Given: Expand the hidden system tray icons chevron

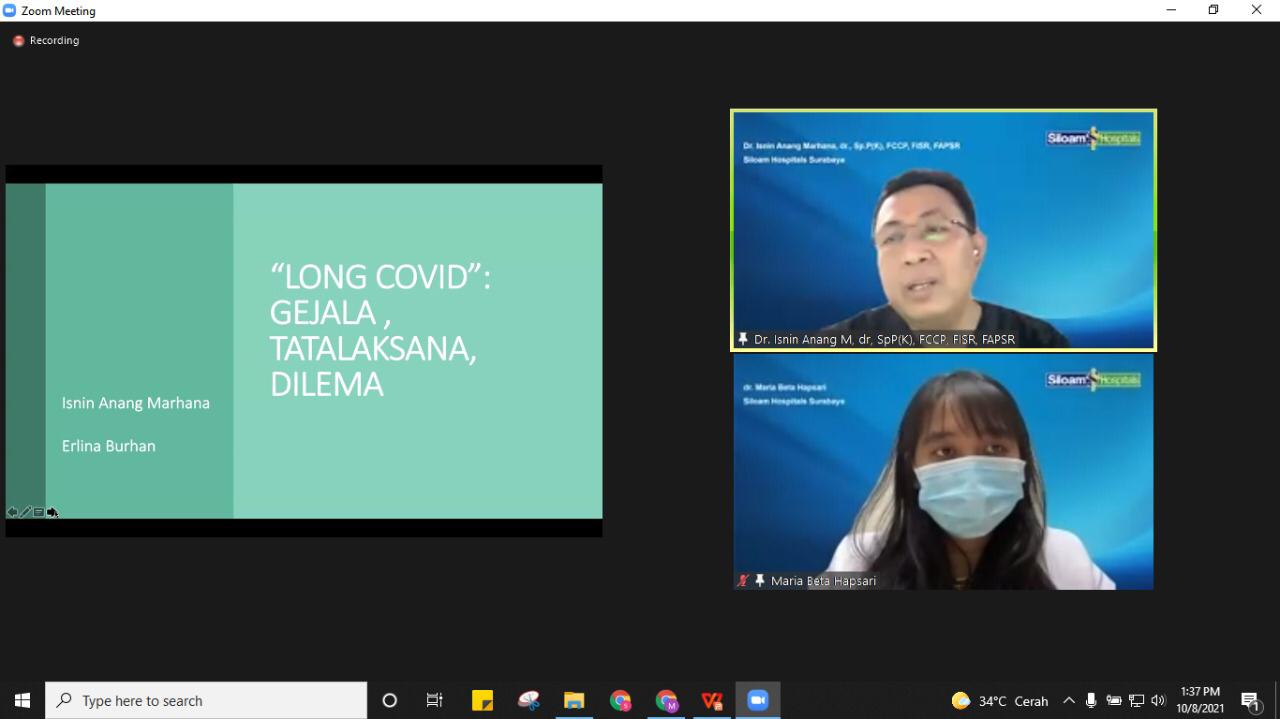Looking at the screenshot, I should pyautogui.click(x=1068, y=700).
